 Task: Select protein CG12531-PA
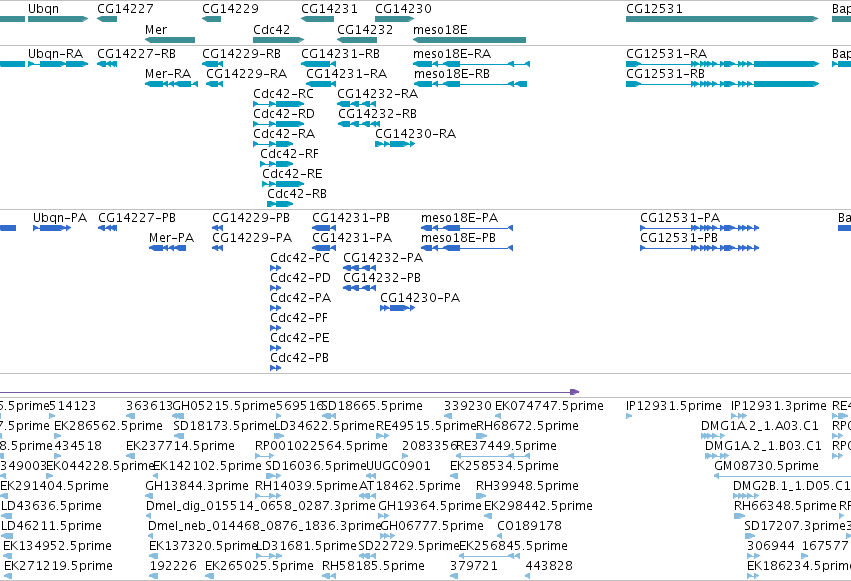680,218
